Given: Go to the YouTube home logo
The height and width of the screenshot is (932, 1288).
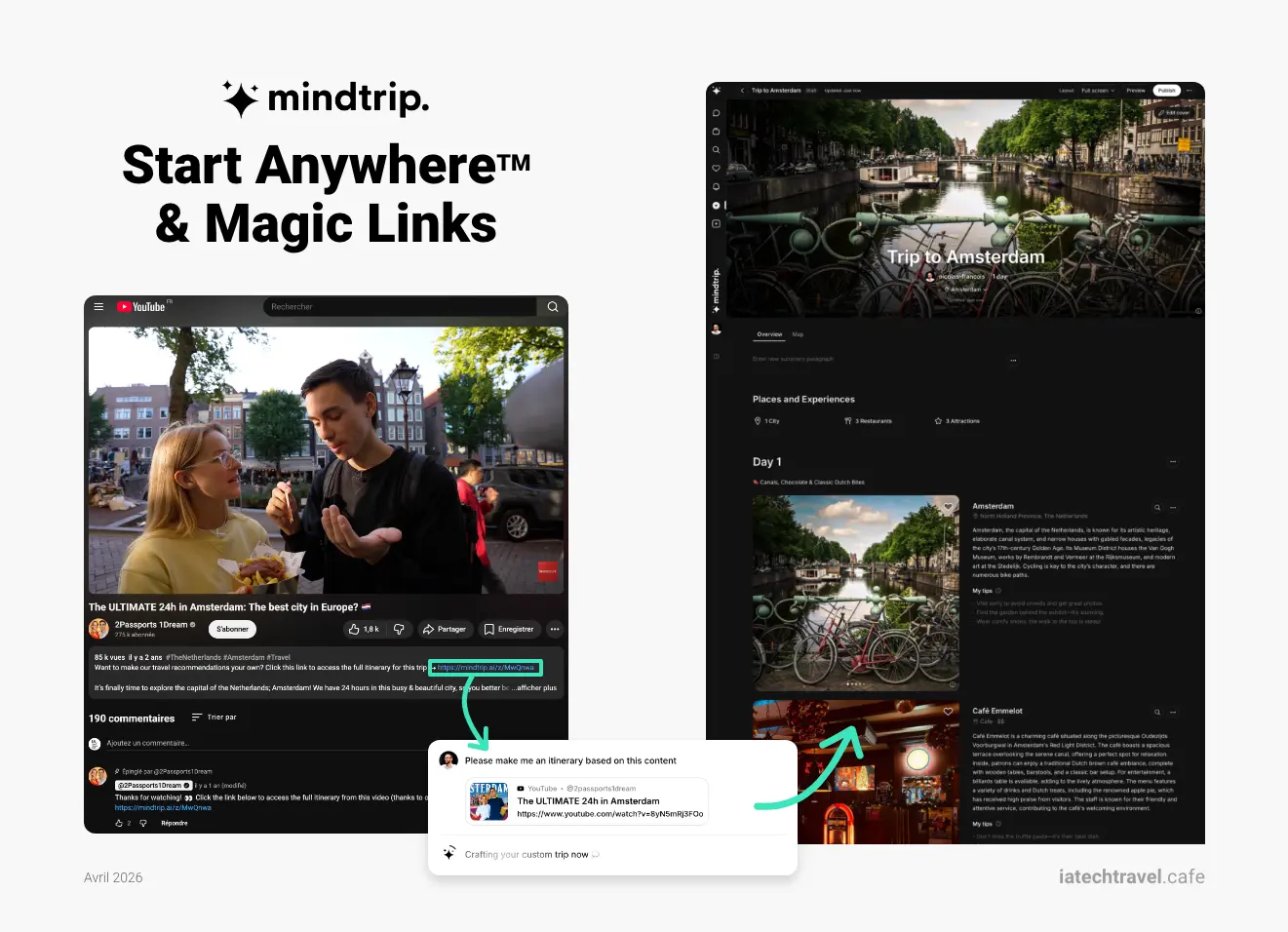Looking at the screenshot, I should point(141,306).
